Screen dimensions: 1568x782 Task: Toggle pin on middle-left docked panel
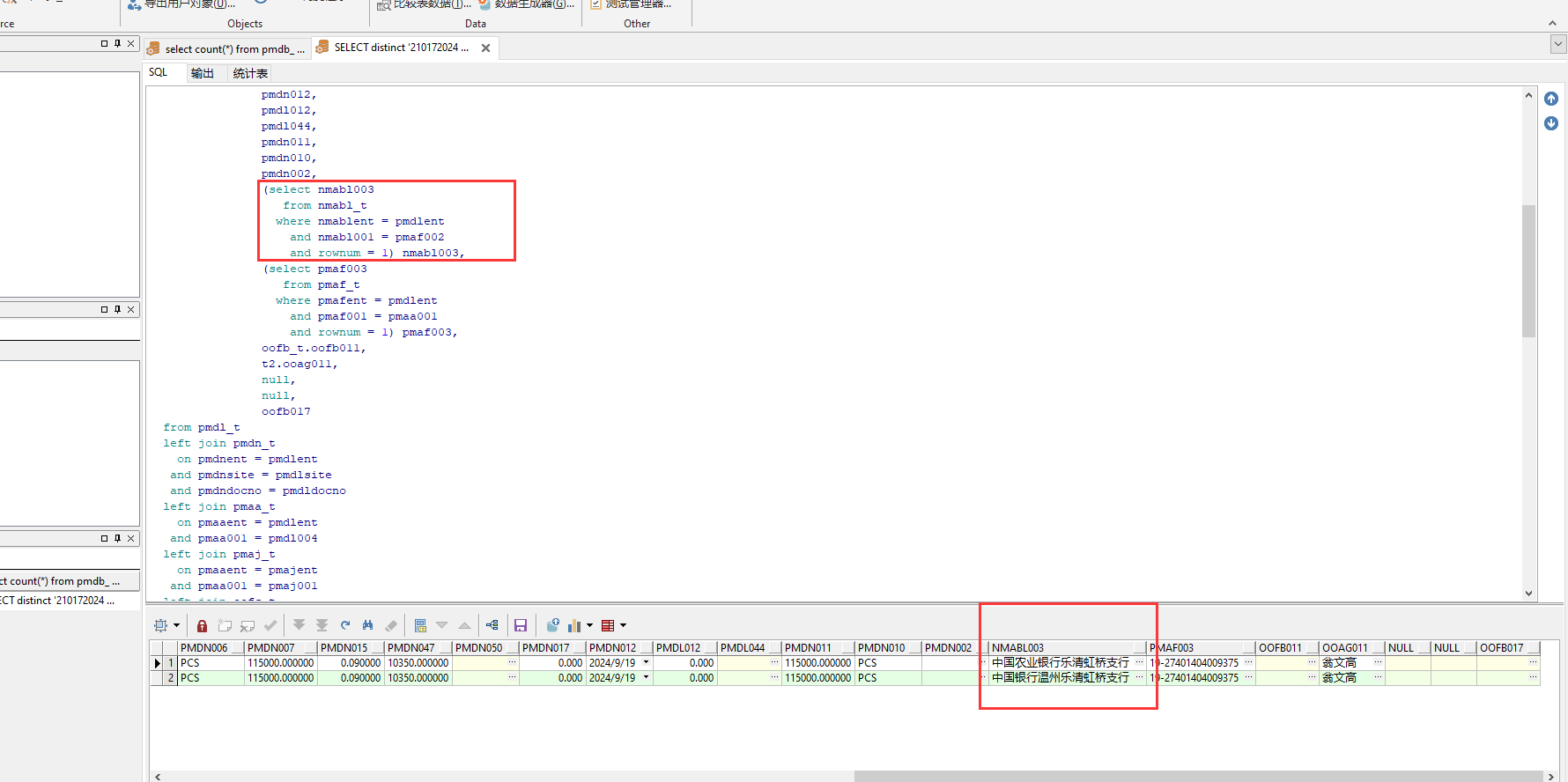[x=117, y=309]
